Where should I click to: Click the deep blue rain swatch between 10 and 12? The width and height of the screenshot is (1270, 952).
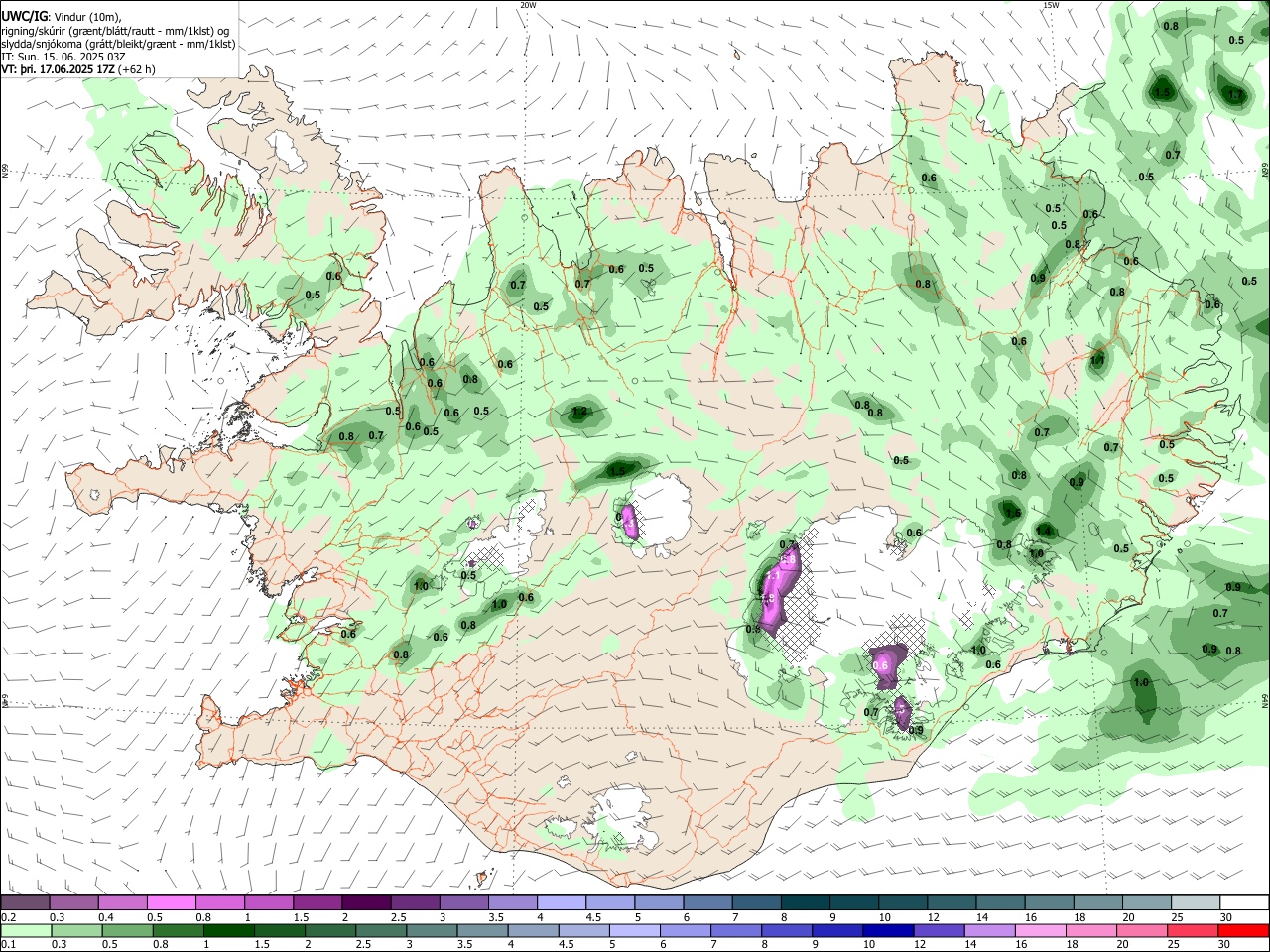click(889, 931)
